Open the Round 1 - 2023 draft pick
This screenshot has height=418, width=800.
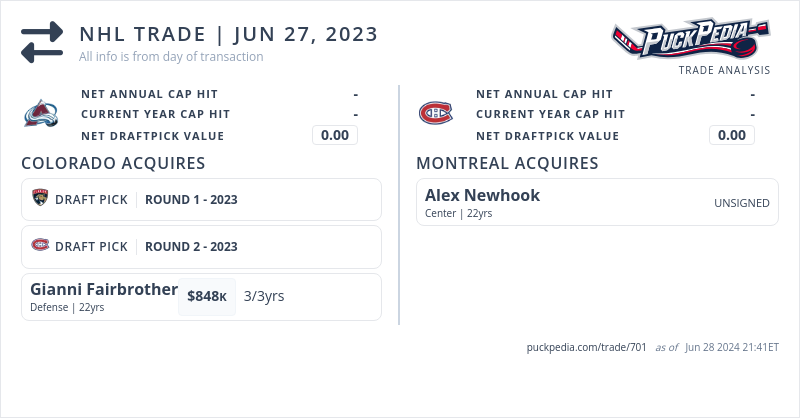(191, 199)
